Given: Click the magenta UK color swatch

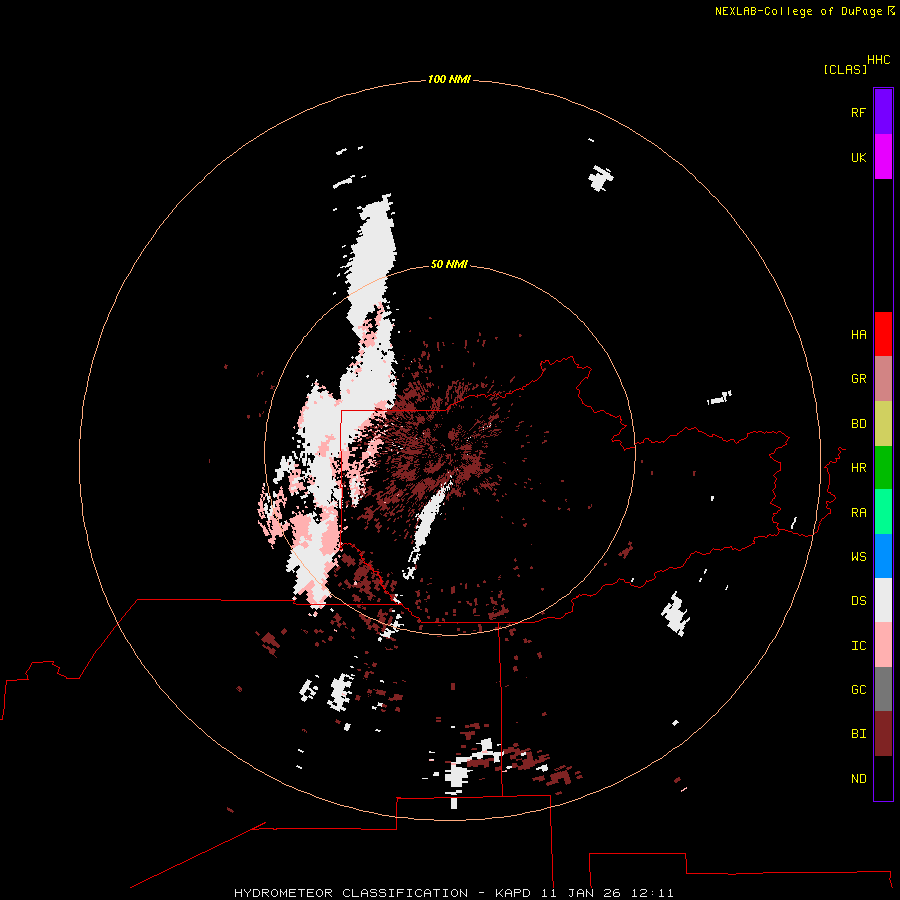Looking at the screenshot, I should click(x=883, y=157).
